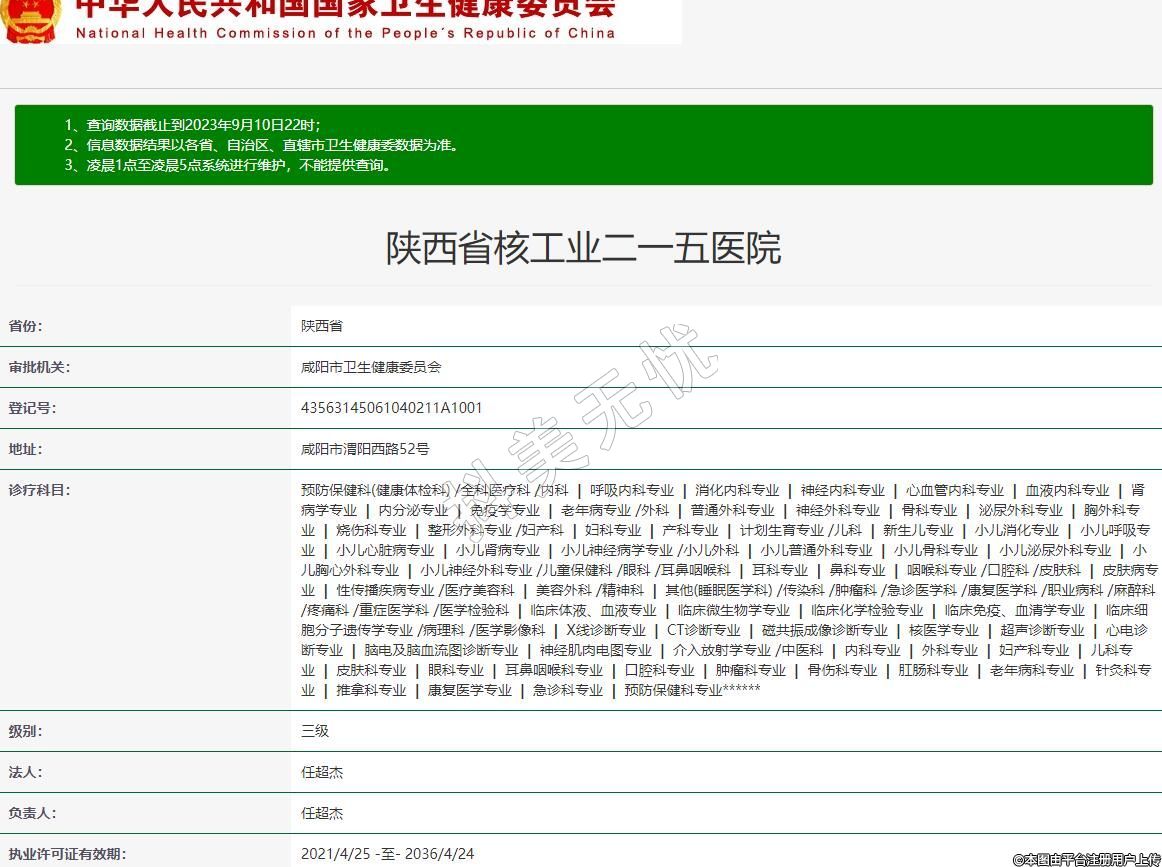The image size is (1162, 867).
Task: Click the registration number 43563145061040211A1001
Action: point(391,408)
